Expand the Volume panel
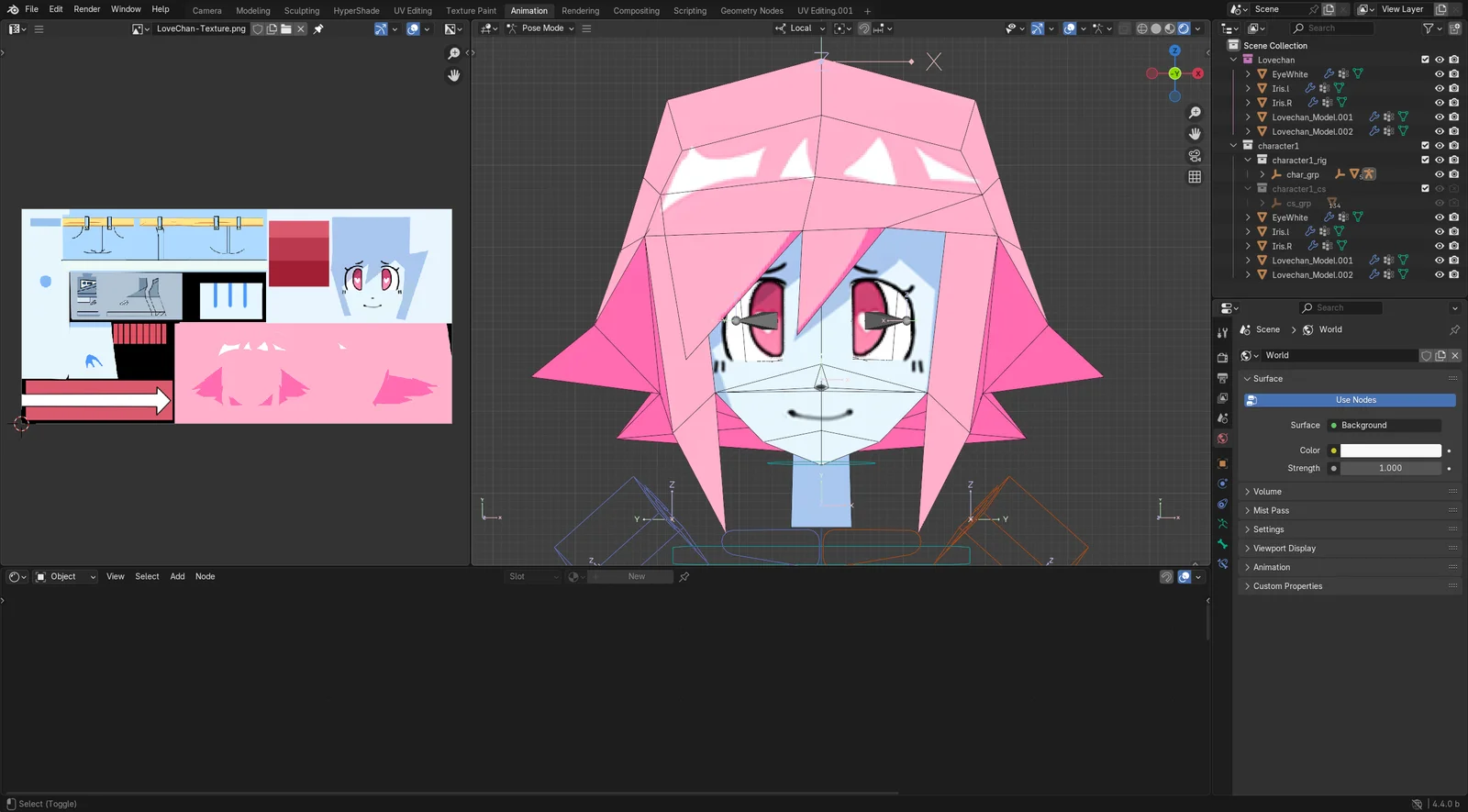This screenshot has height=812, width=1468. tap(1267, 492)
